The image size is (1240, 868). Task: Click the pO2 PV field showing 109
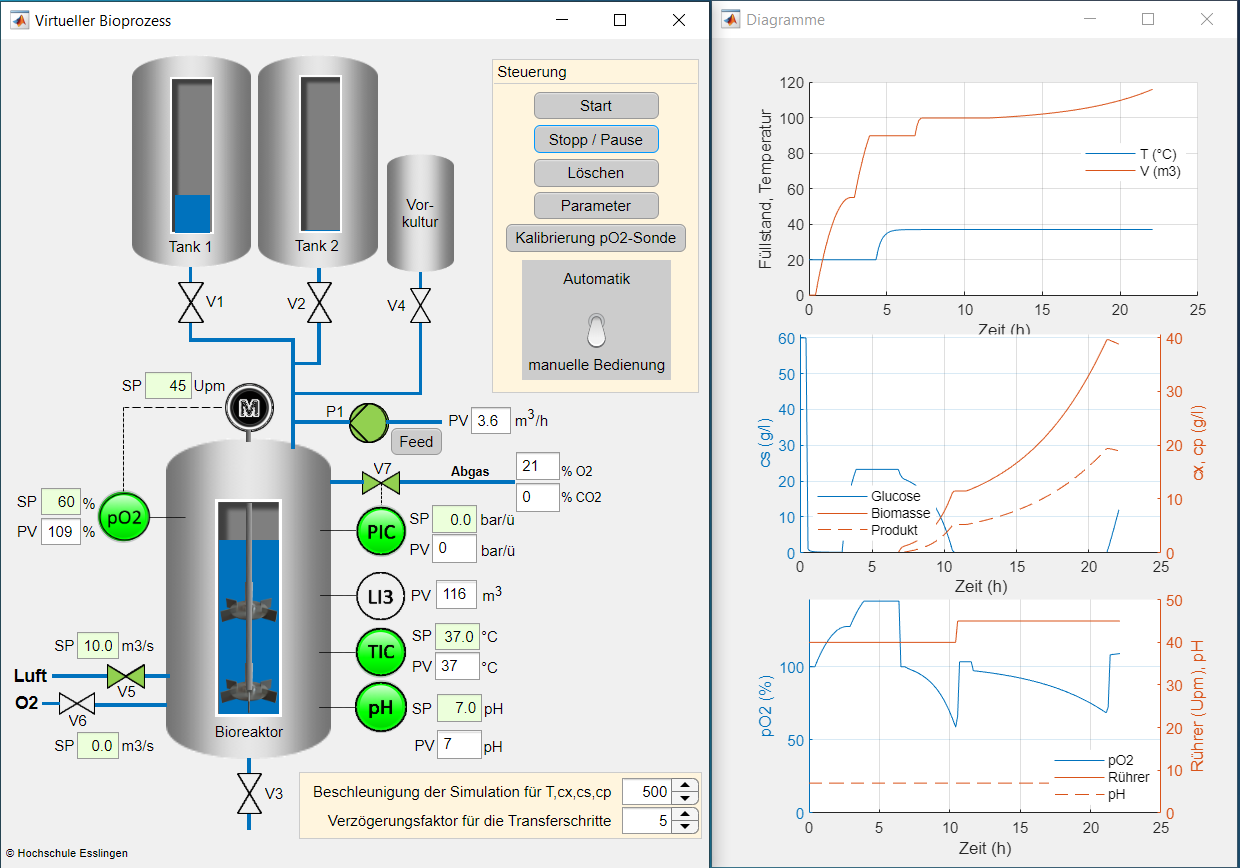pos(60,532)
